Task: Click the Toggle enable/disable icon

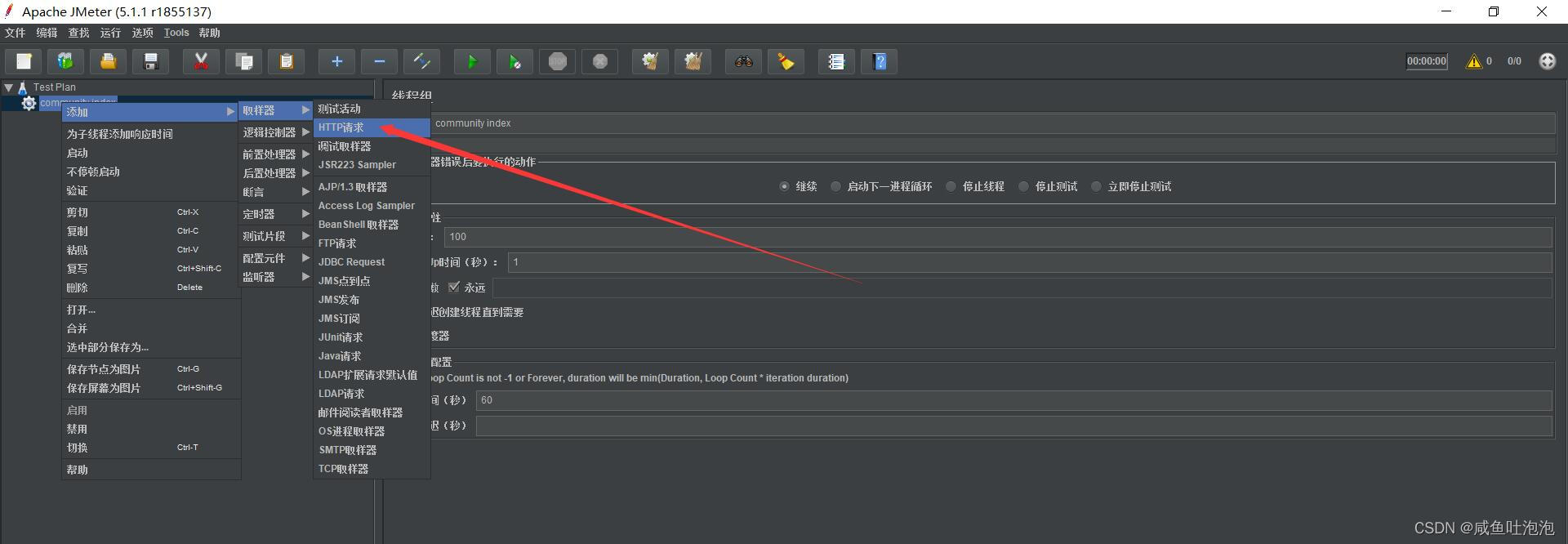Action: [x=421, y=61]
